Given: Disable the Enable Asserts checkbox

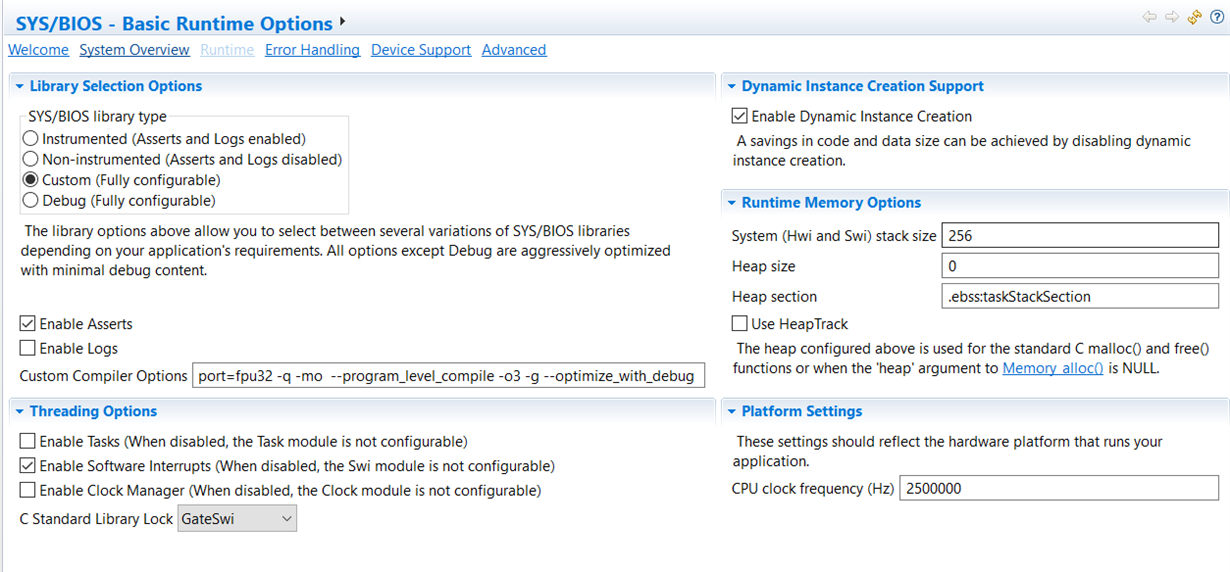Looking at the screenshot, I should (x=28, y=324).
